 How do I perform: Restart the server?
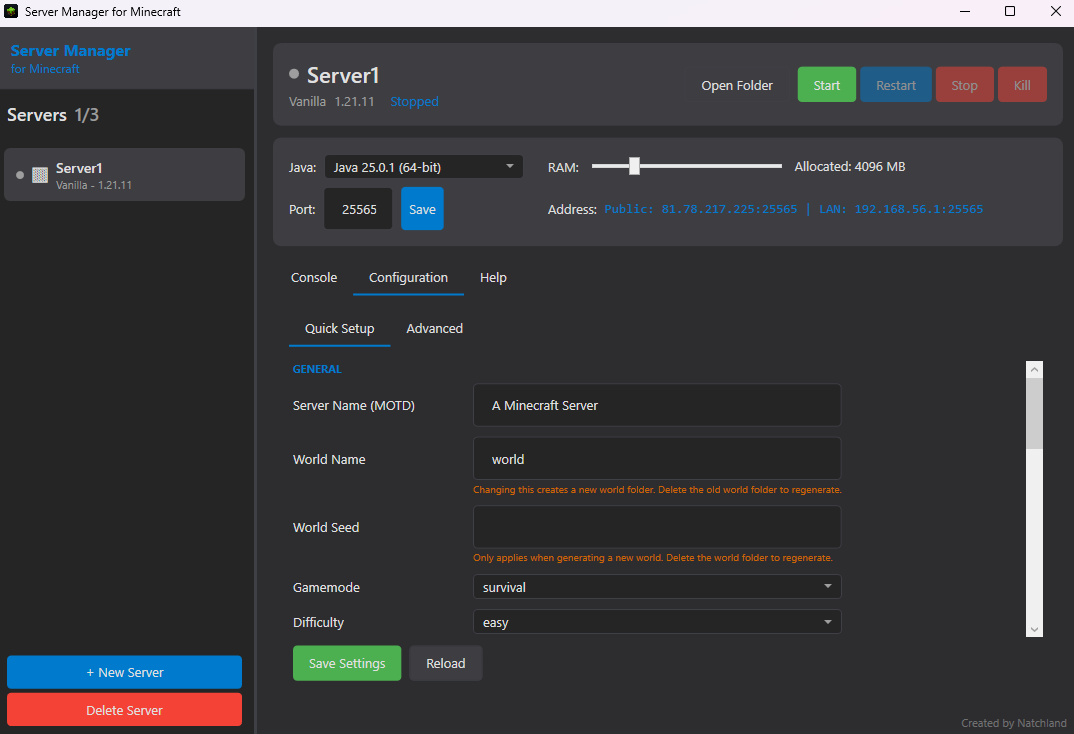click(895, 85)
